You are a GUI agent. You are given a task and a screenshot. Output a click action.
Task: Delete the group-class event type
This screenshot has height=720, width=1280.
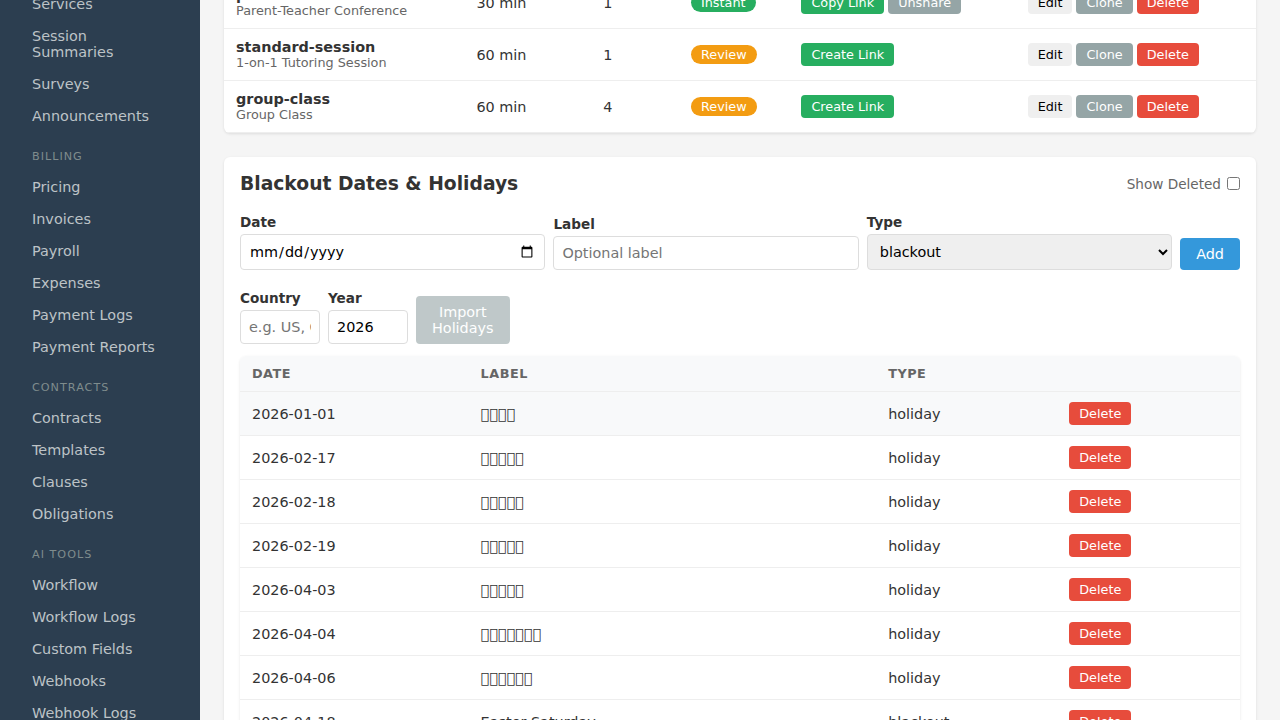coord(1168,107)
